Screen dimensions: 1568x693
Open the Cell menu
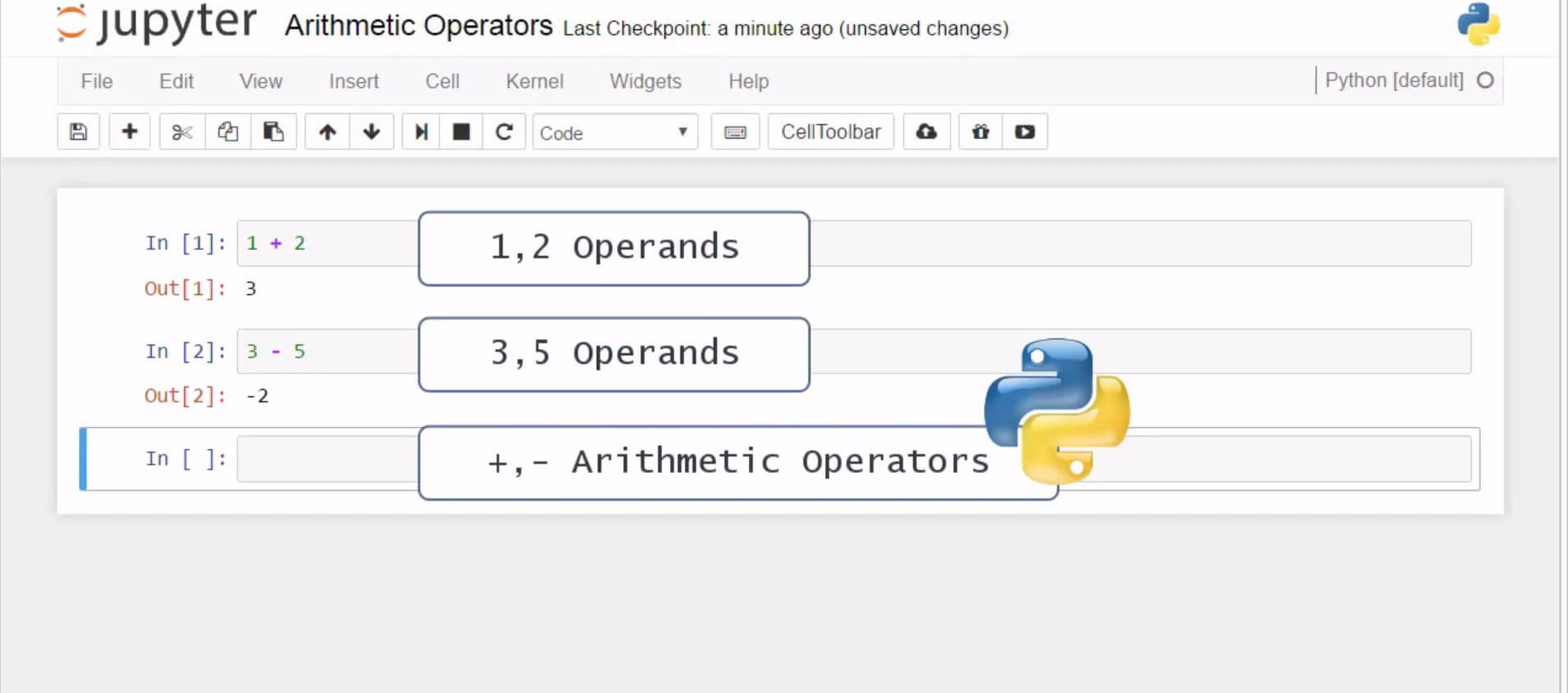coord(442,81)
